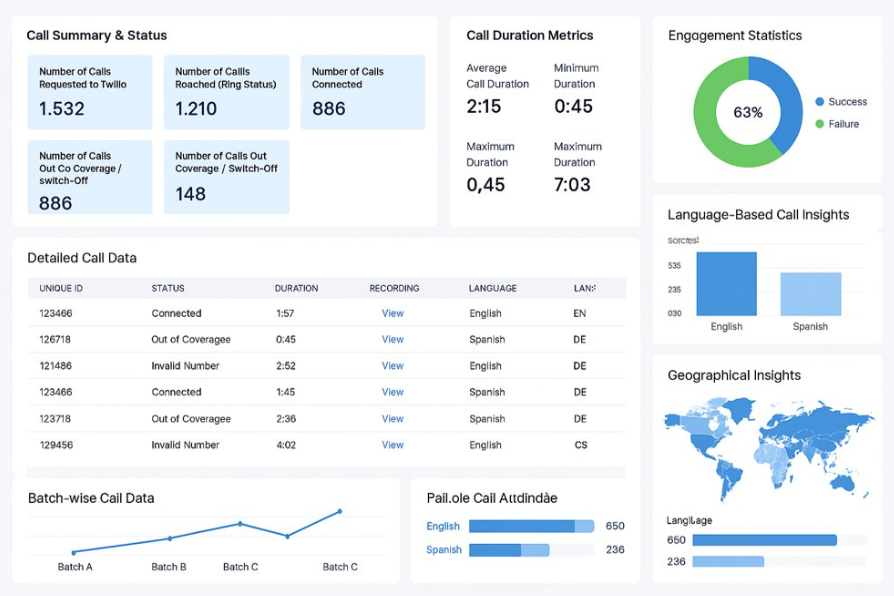Select the Spanish label under Parallel Call data
894x596 pixels.
pyautogui.click(x=443, y=549)
